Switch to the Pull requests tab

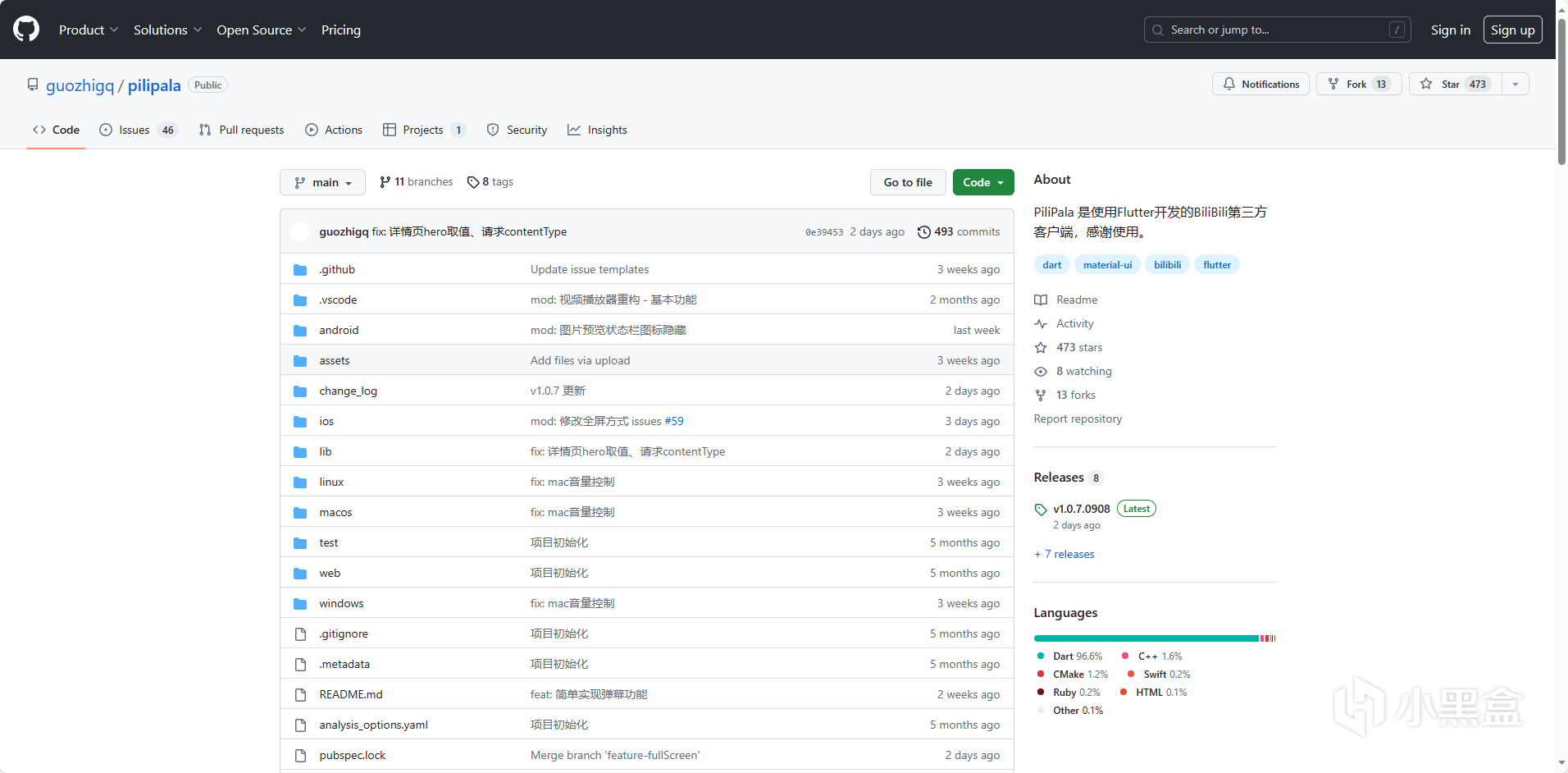click(241, 130)
